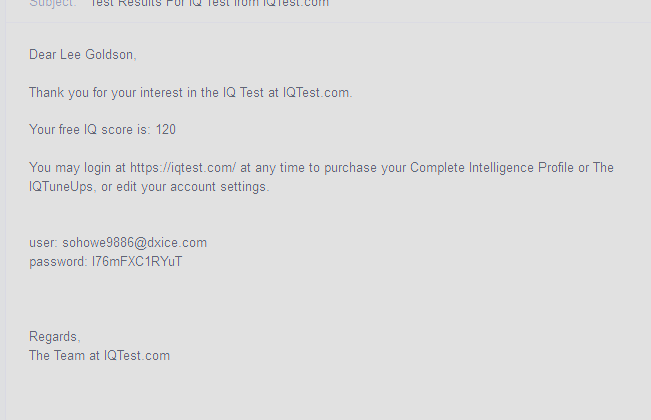Viewport: 651px width, 420px height.
Task: Open the https://iqtest.com/ login link
Action: (183, 168)
